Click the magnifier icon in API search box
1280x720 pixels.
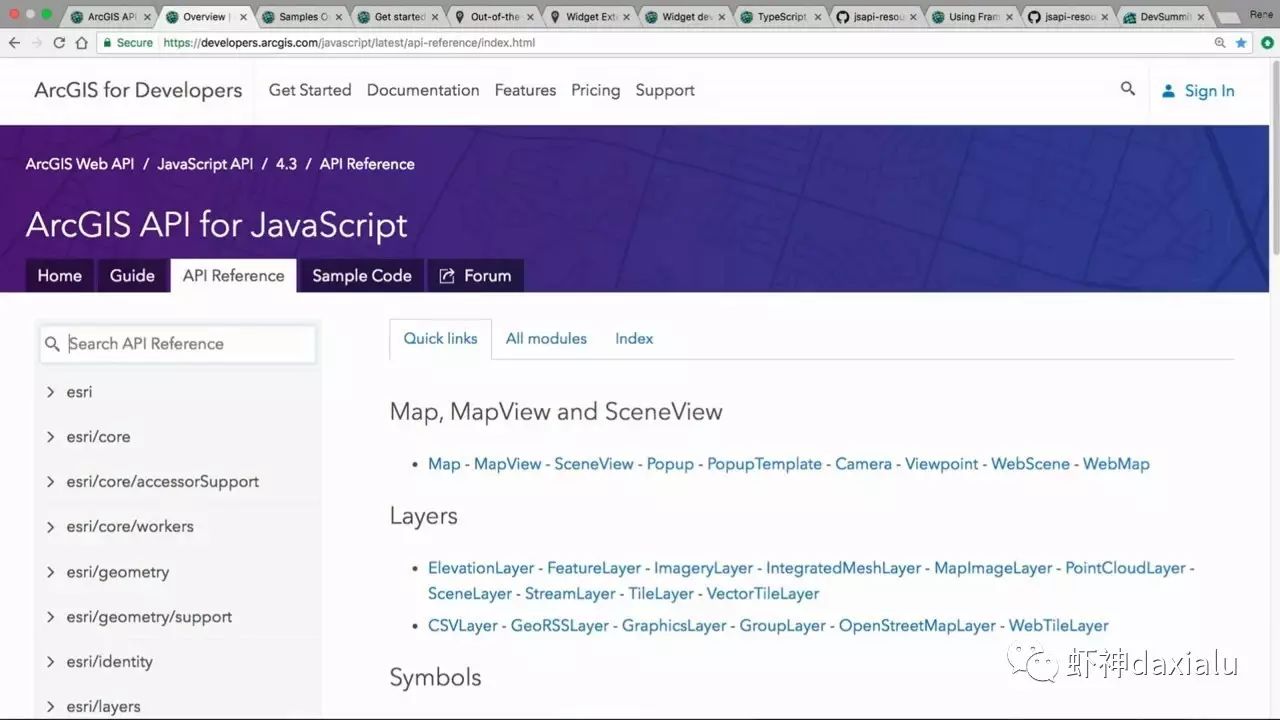point(53,344)
